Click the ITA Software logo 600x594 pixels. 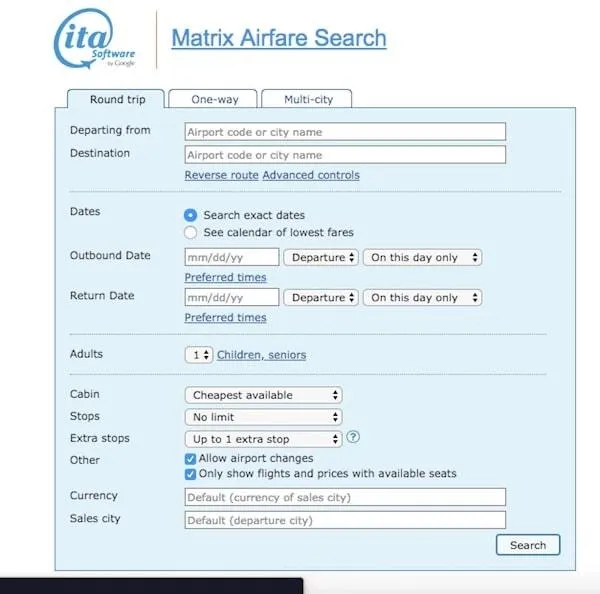tap(95, 39)
